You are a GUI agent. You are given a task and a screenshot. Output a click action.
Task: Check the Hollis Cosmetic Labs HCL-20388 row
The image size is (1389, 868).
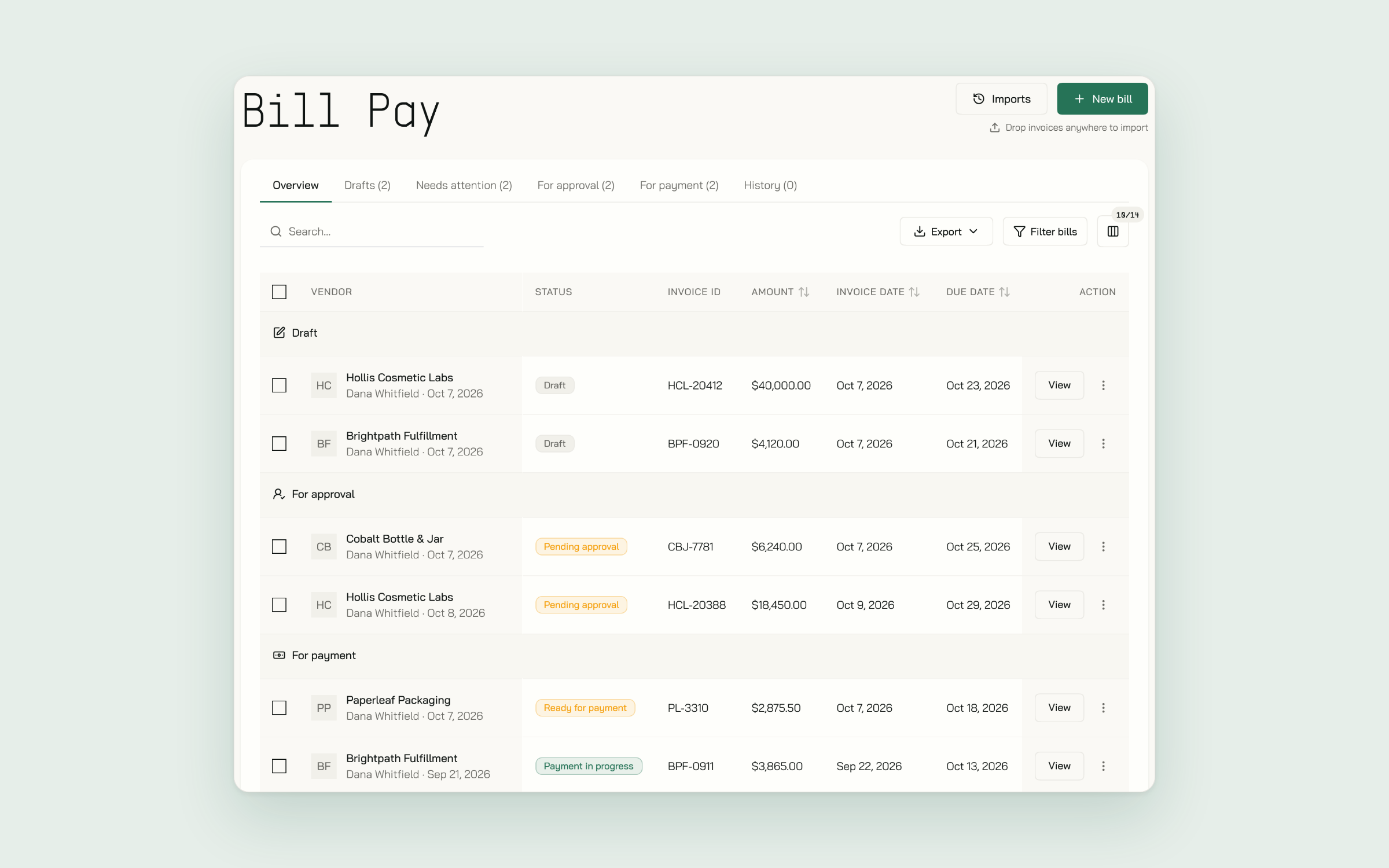pyautogui.click(x=279, y=605)
